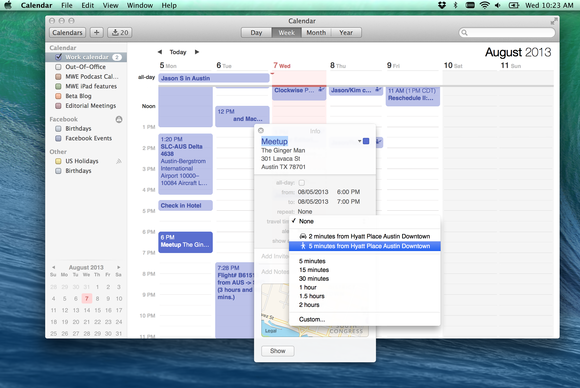Choose Custom... travel time option
The width and height of the screenshot is (580, 388).
[364, 319]
